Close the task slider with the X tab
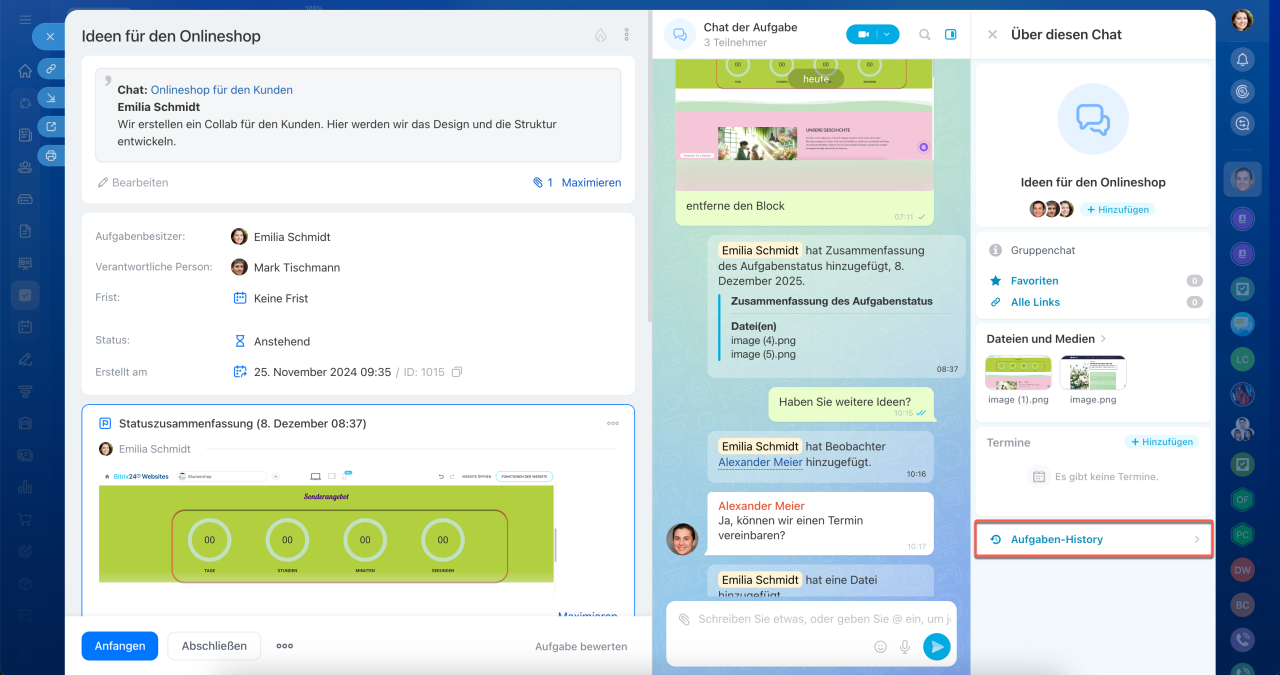Screen dimensions: 1280x675 (50, 36)
